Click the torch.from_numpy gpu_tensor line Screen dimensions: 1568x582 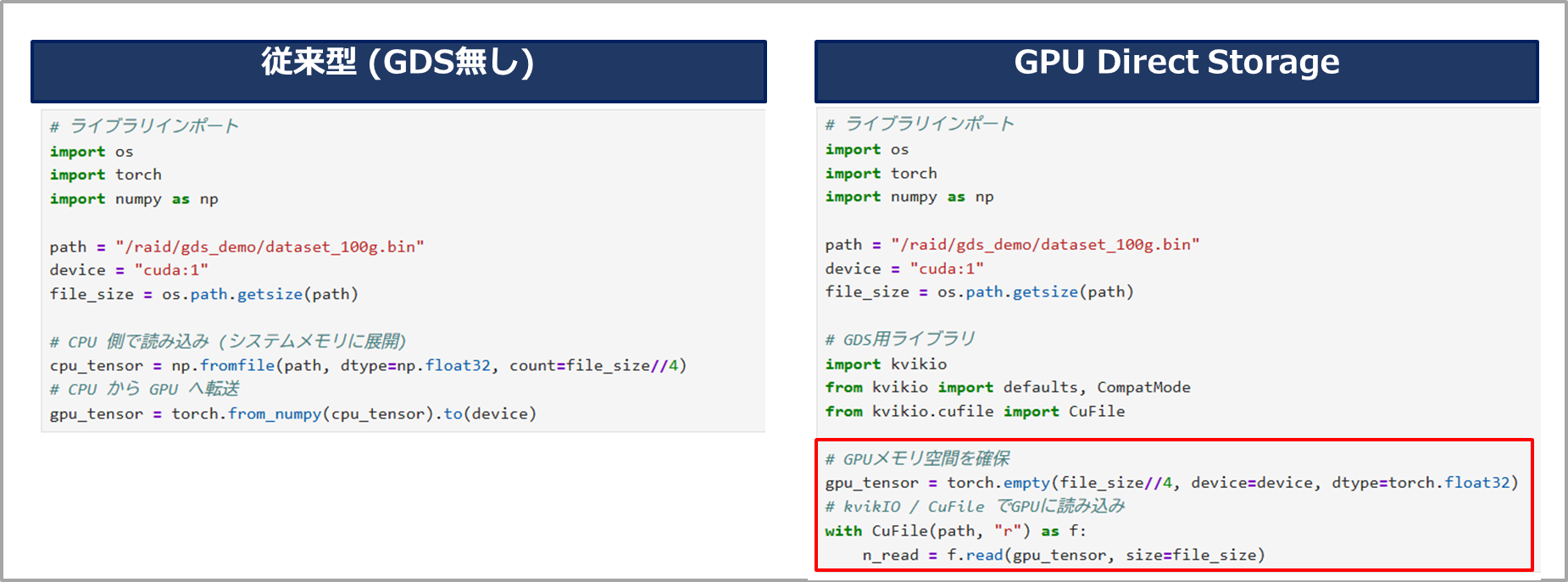click(292, 413)
